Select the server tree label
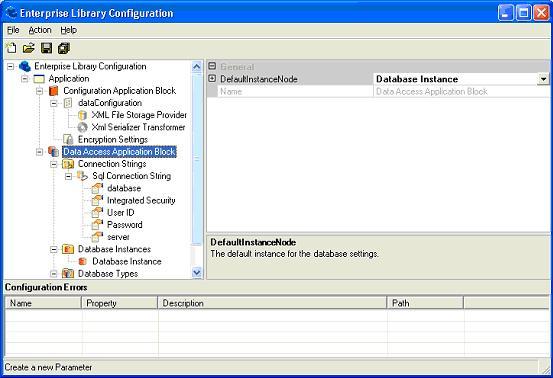The width and height of the screenshot is (553, 378). [x=118, y=237]
